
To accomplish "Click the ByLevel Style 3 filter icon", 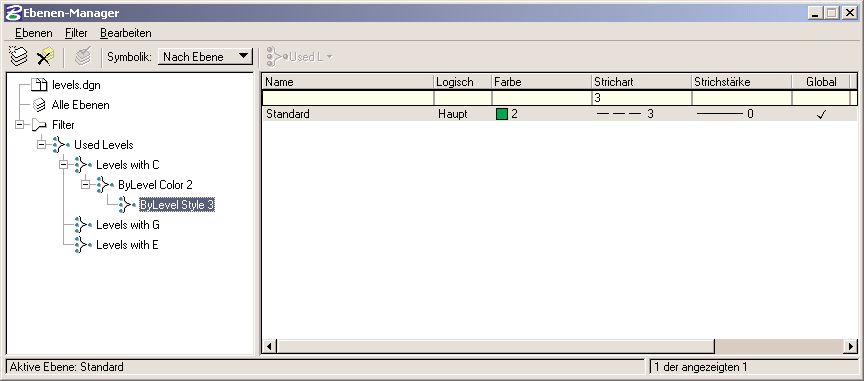I will click(x=127, y=205).
